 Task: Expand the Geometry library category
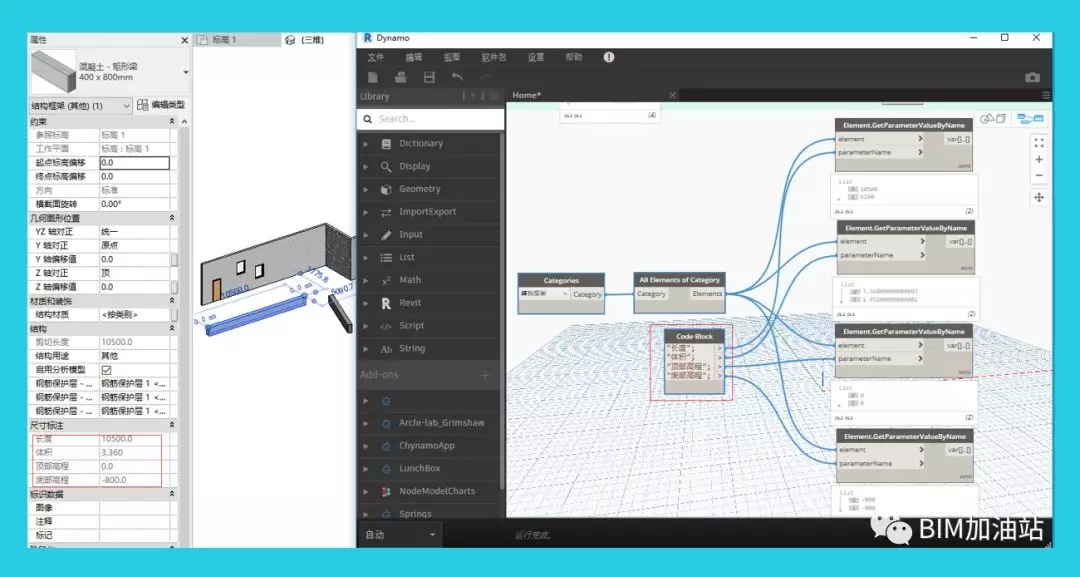click(x=419, y=189)
